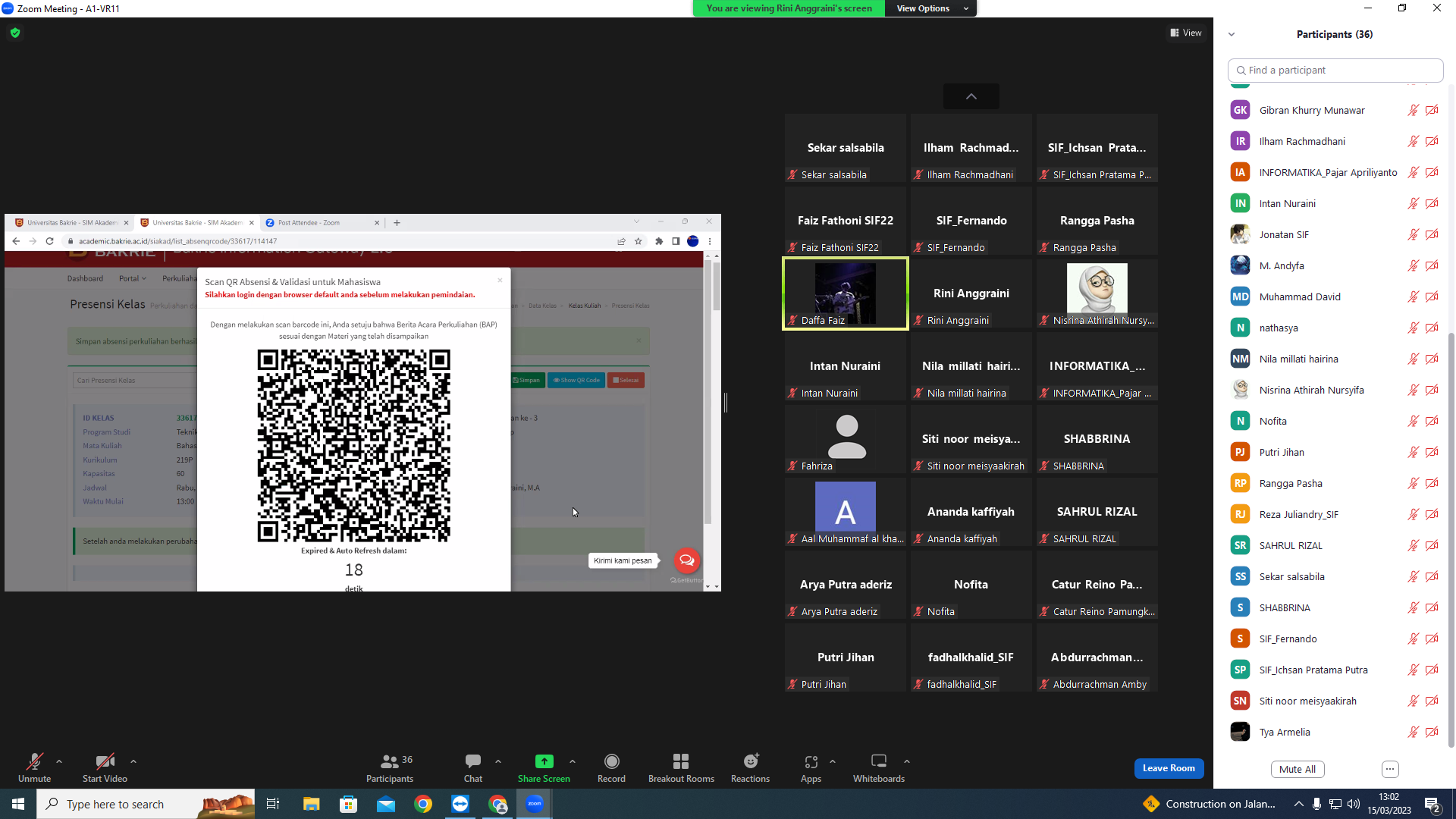Open Microsoft Store from the taskbar

pos(348,804)
